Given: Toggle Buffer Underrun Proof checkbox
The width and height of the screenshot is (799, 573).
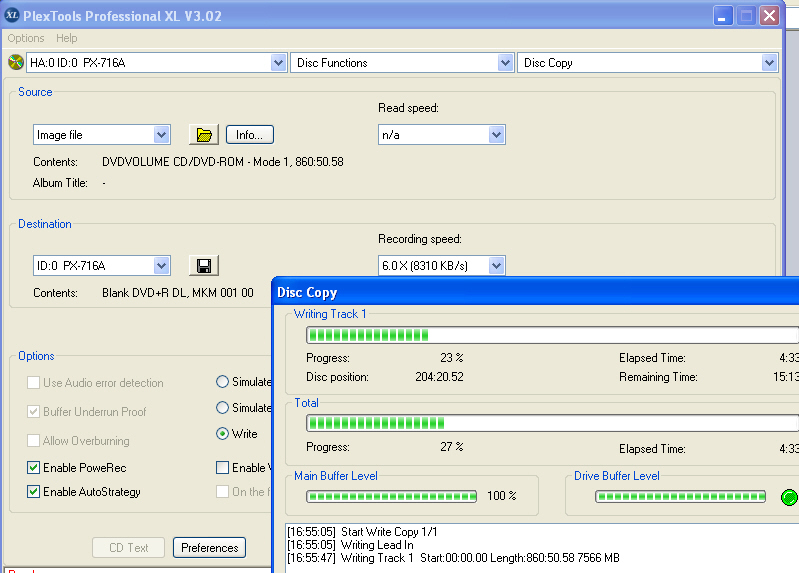Looking at the screenshot, I should coord(34,411).
